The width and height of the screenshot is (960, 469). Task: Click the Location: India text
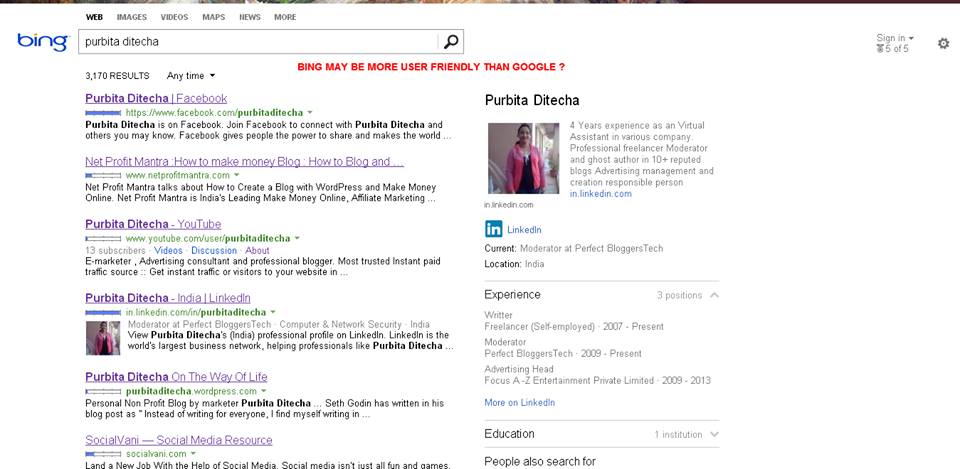click(x=514, y=265)
